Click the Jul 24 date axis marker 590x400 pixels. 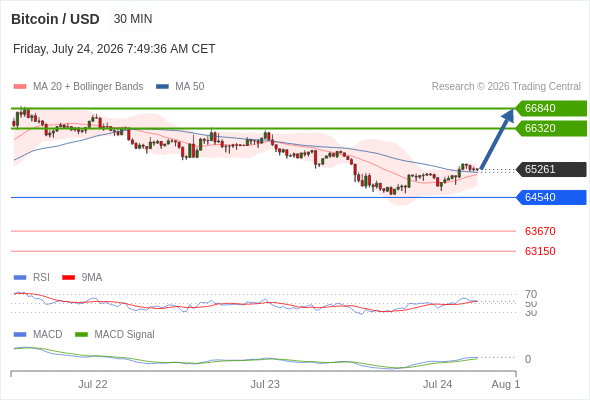437,384
